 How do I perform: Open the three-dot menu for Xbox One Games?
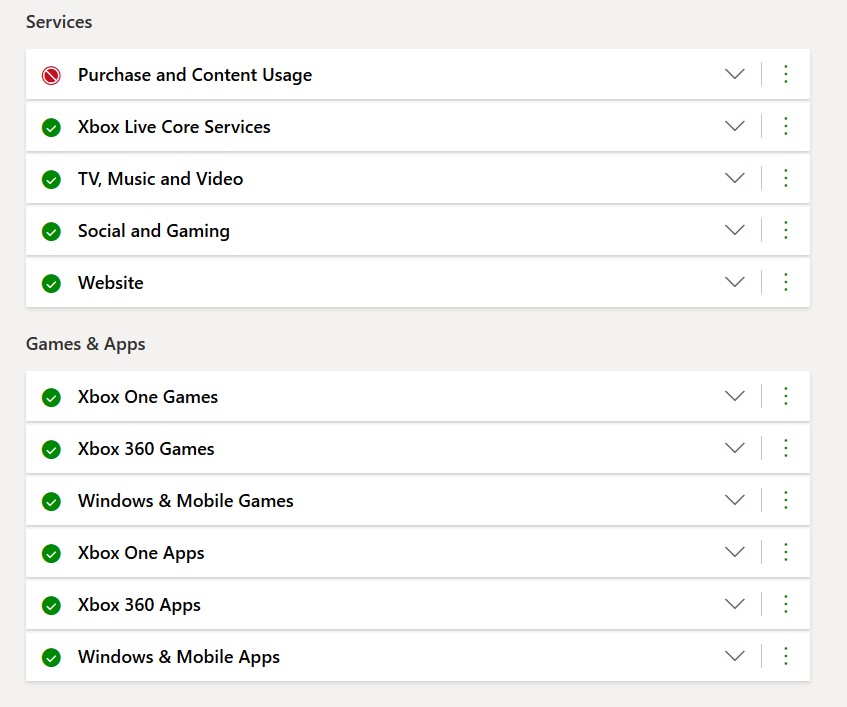(786, 396)
